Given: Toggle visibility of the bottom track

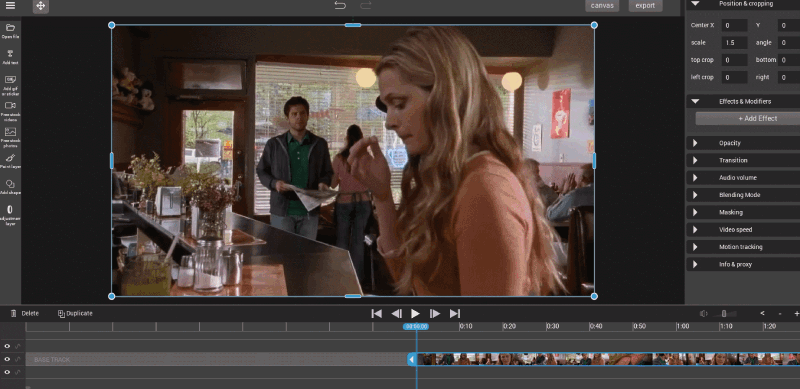Looking at the screenshot, I should [7, 372].
